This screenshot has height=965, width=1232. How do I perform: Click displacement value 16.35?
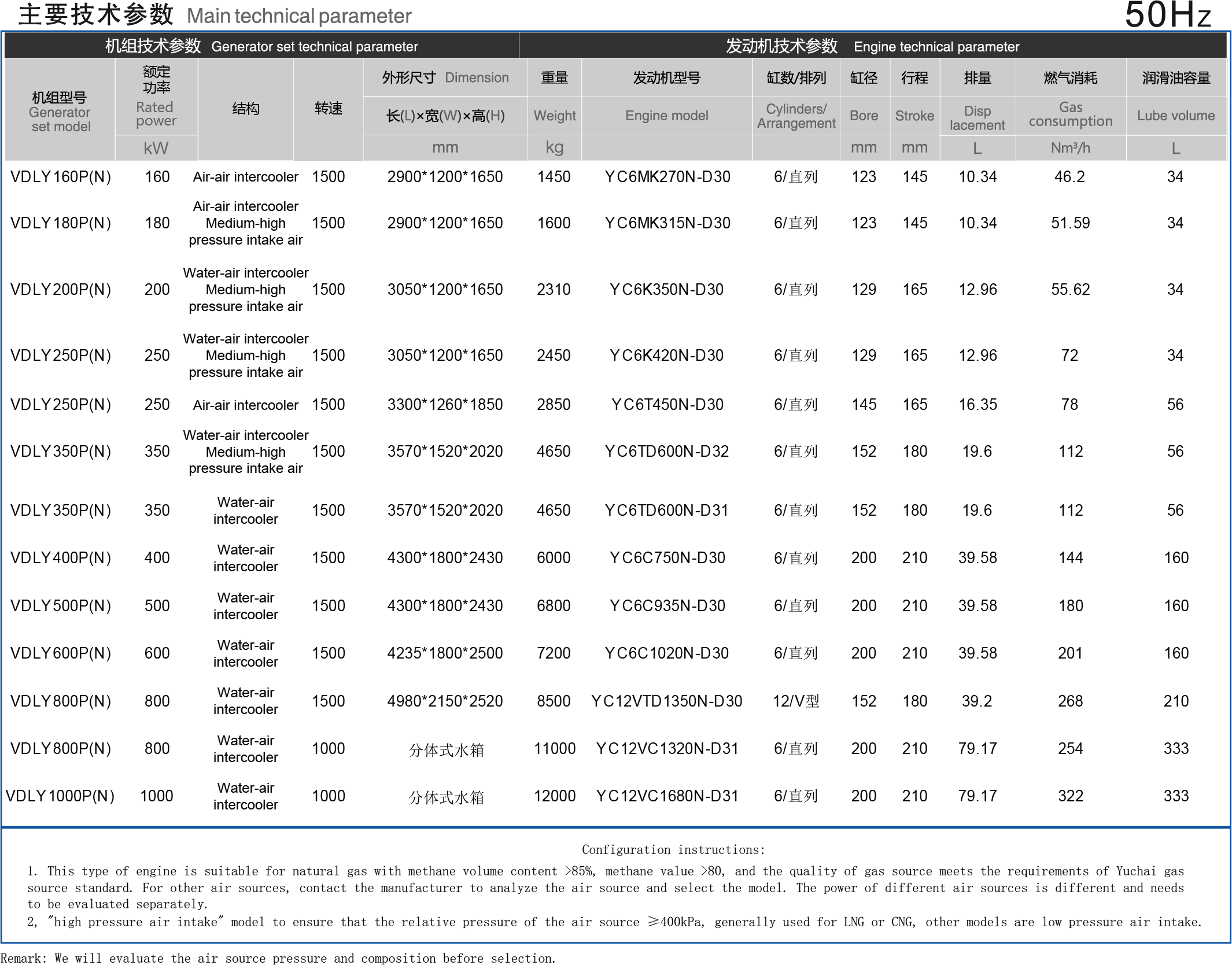978,405
